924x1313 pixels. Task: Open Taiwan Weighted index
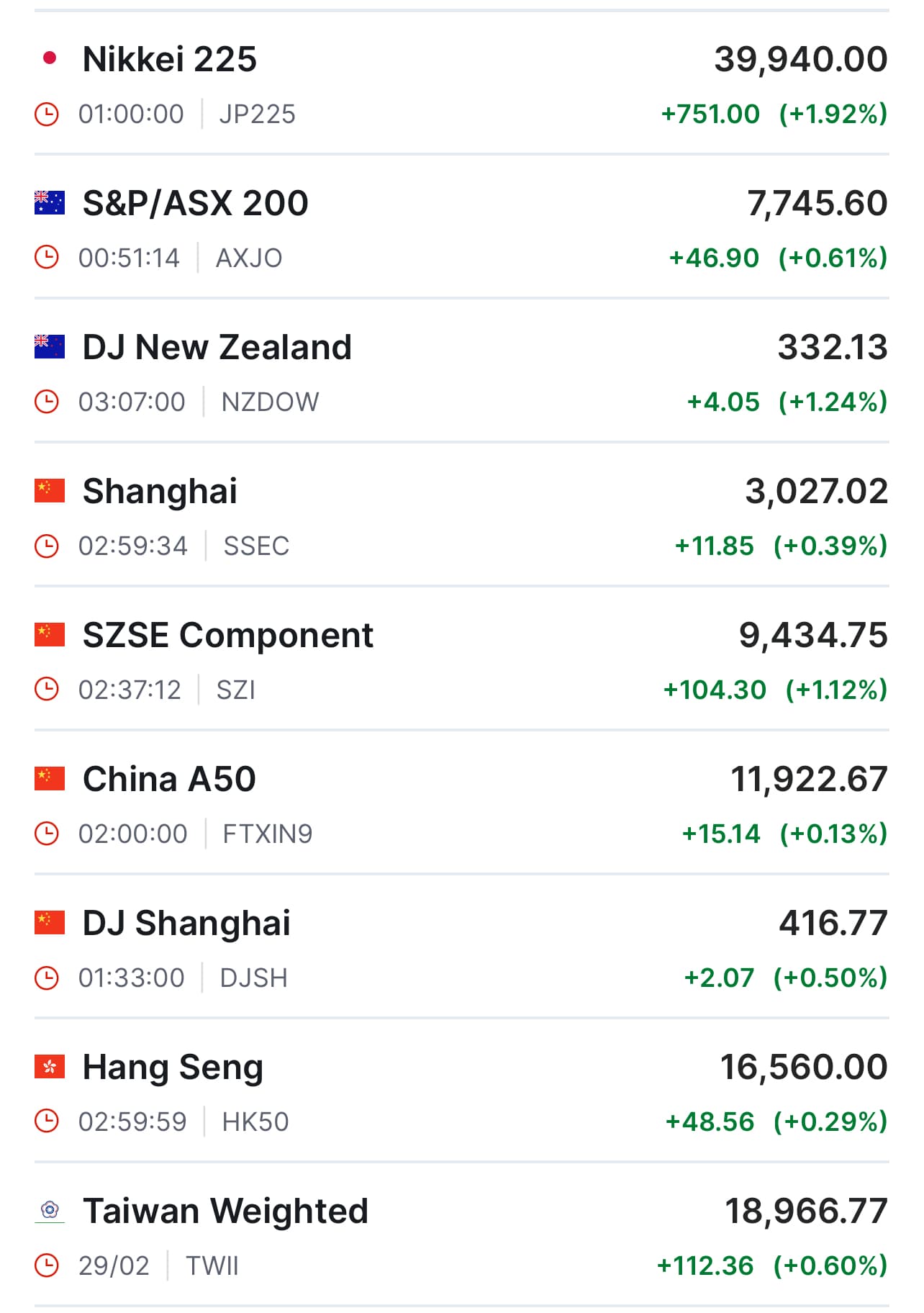coord(225,1211)
